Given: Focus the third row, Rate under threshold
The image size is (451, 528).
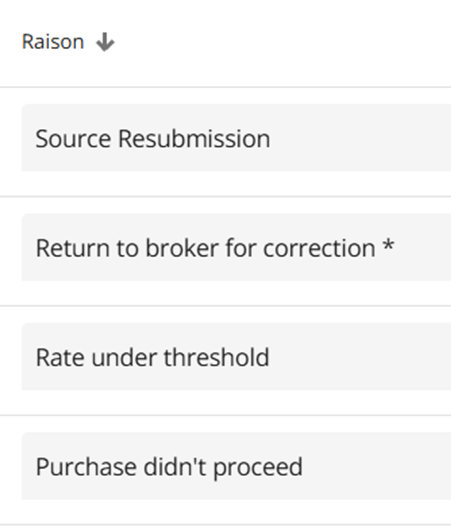Looking at the screenshot, I should [x=236, y=357].
